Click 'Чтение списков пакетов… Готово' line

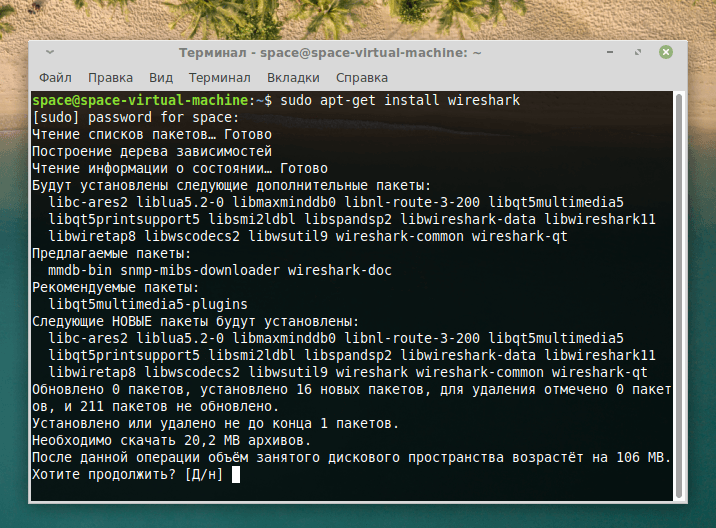tap(152, 134)
